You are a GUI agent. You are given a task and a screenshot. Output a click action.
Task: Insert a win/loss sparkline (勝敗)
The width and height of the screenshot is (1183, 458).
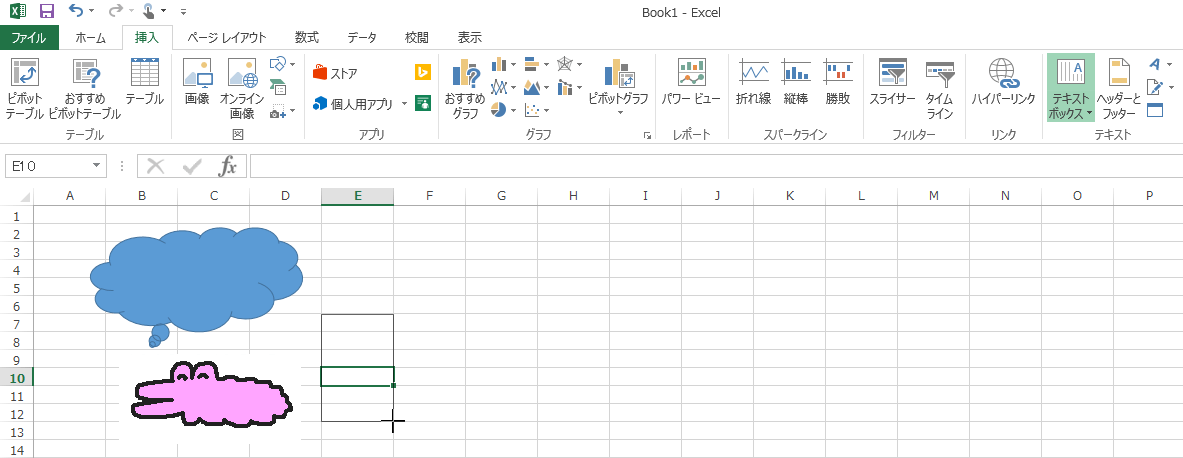[837, 81]
